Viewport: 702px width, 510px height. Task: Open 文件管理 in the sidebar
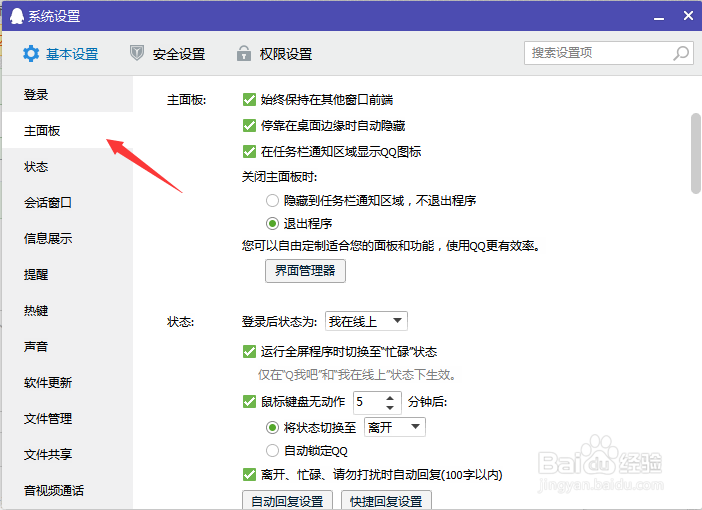click(x=68, y=418)
